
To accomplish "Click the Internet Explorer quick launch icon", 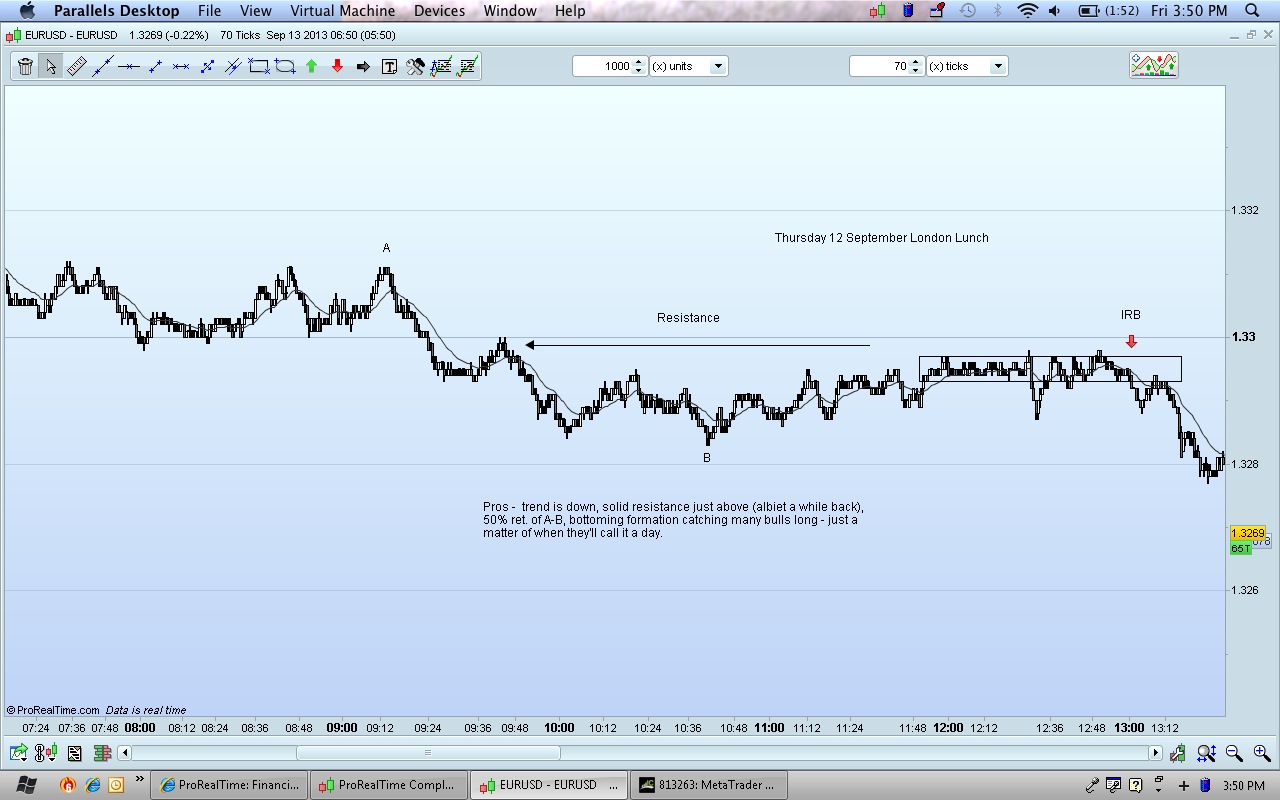I will (x=93, y=785).
